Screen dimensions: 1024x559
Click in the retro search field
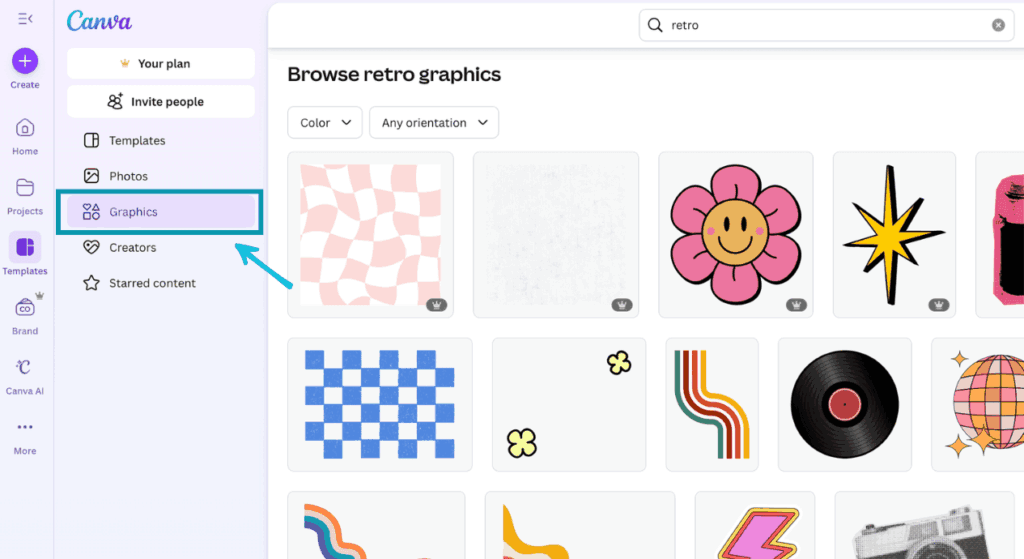(x=820, y=25)
